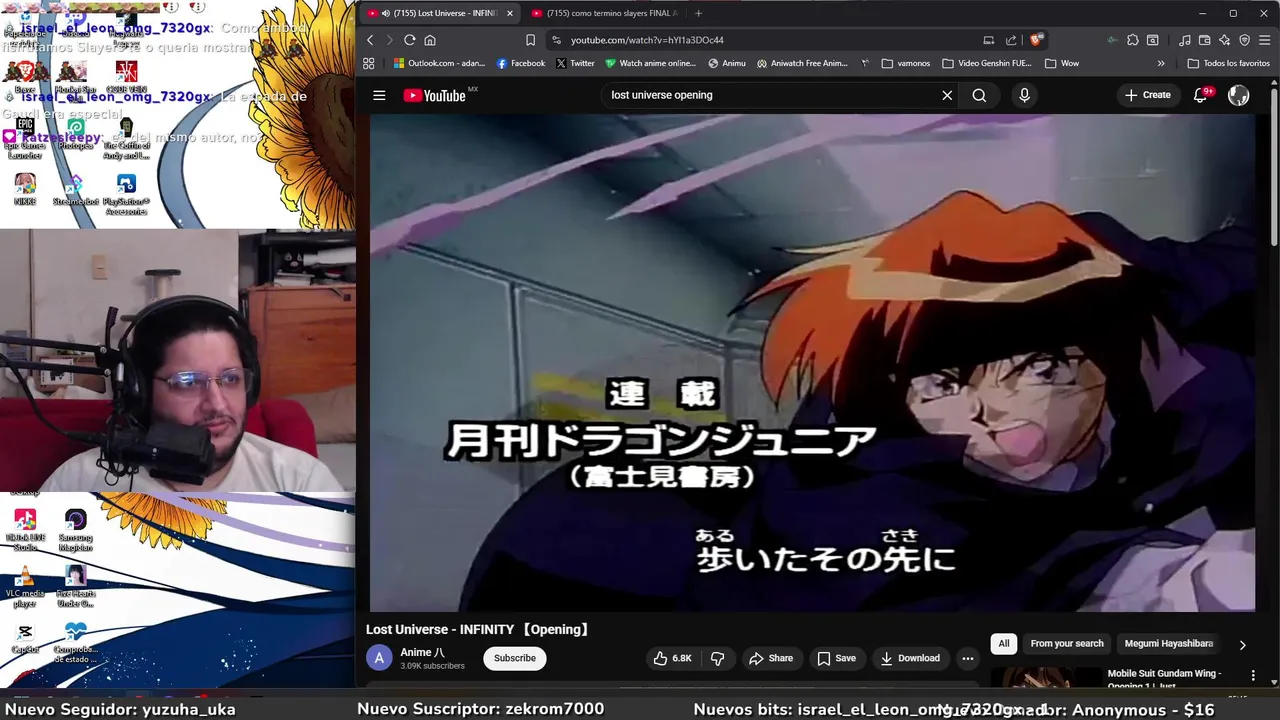Go forward in browser history
Image resolution: width=1280 pixels, height=720 pixels.
pos(389,40)
